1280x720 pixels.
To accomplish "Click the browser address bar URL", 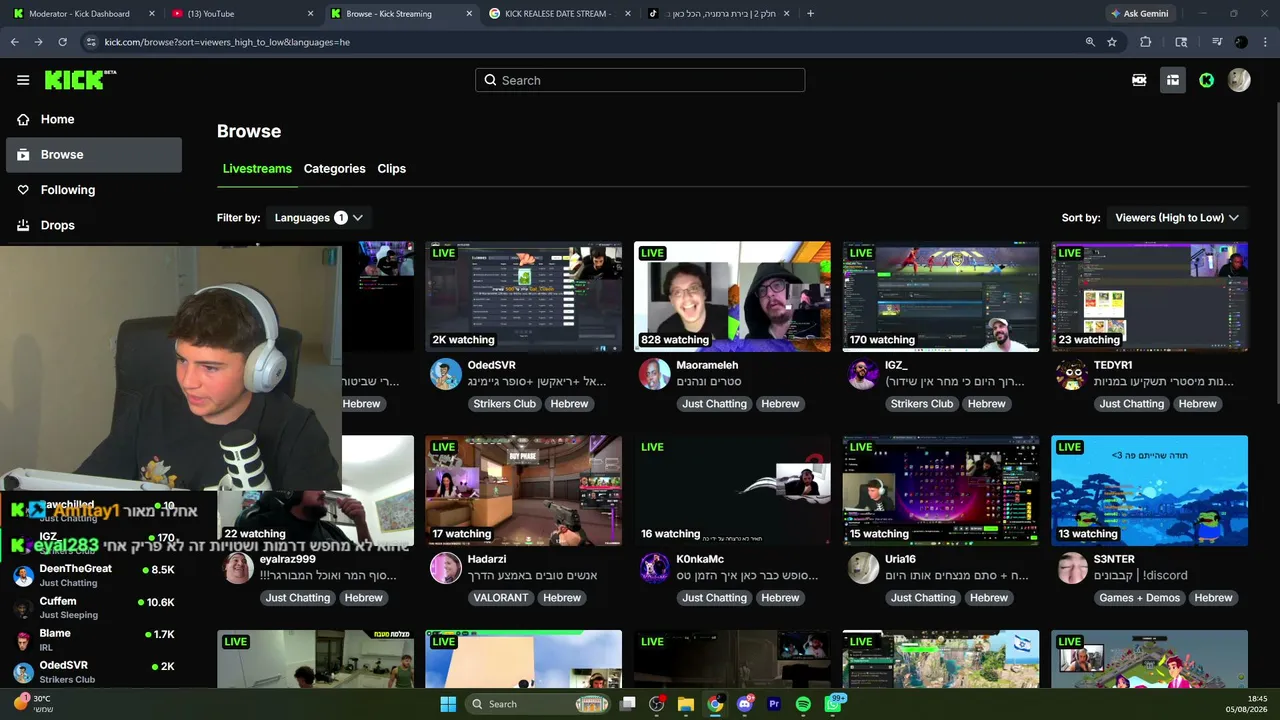I will (227, 42).
